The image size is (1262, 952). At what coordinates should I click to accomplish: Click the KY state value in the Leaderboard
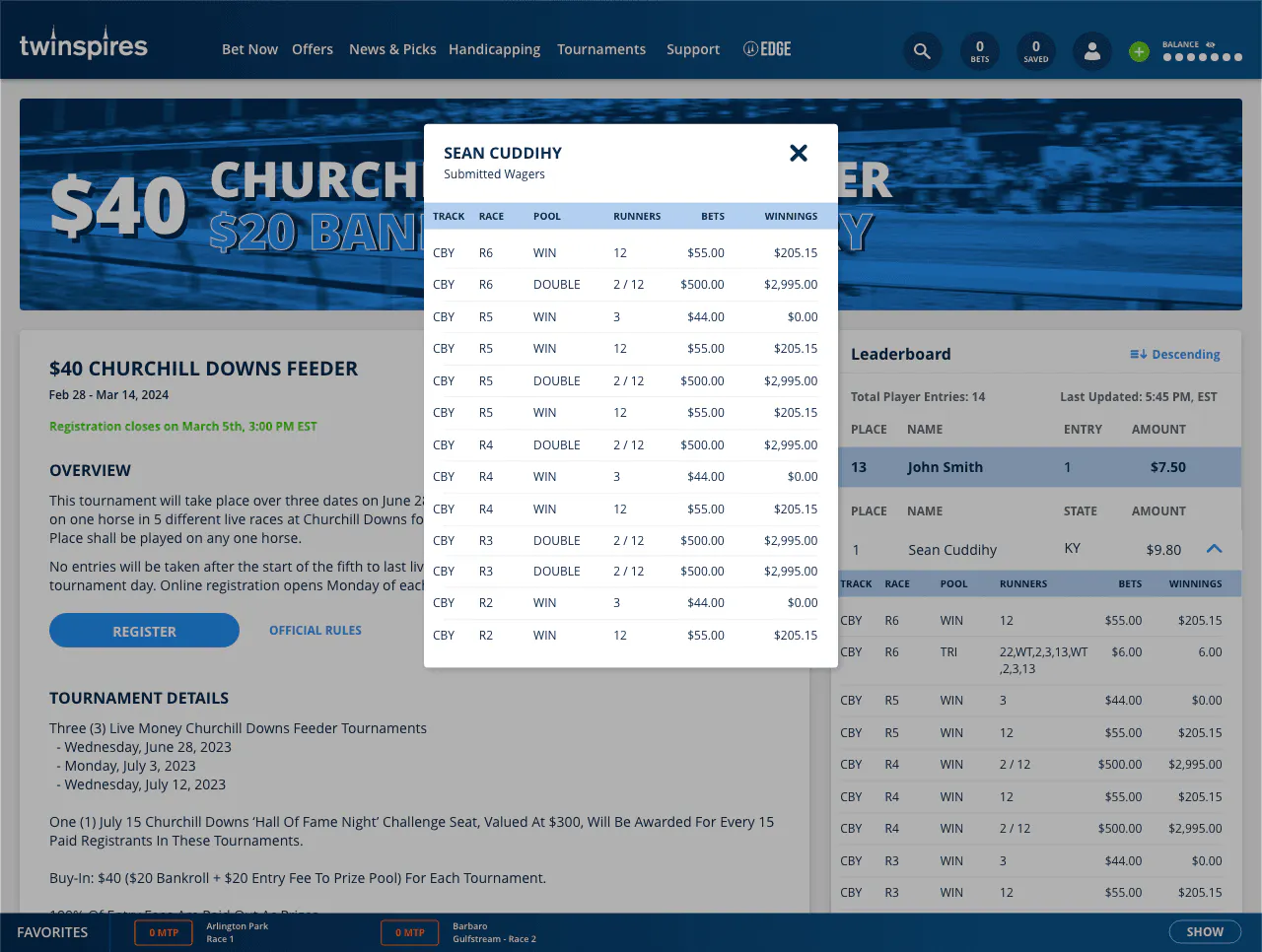(x=1073, y=548)
